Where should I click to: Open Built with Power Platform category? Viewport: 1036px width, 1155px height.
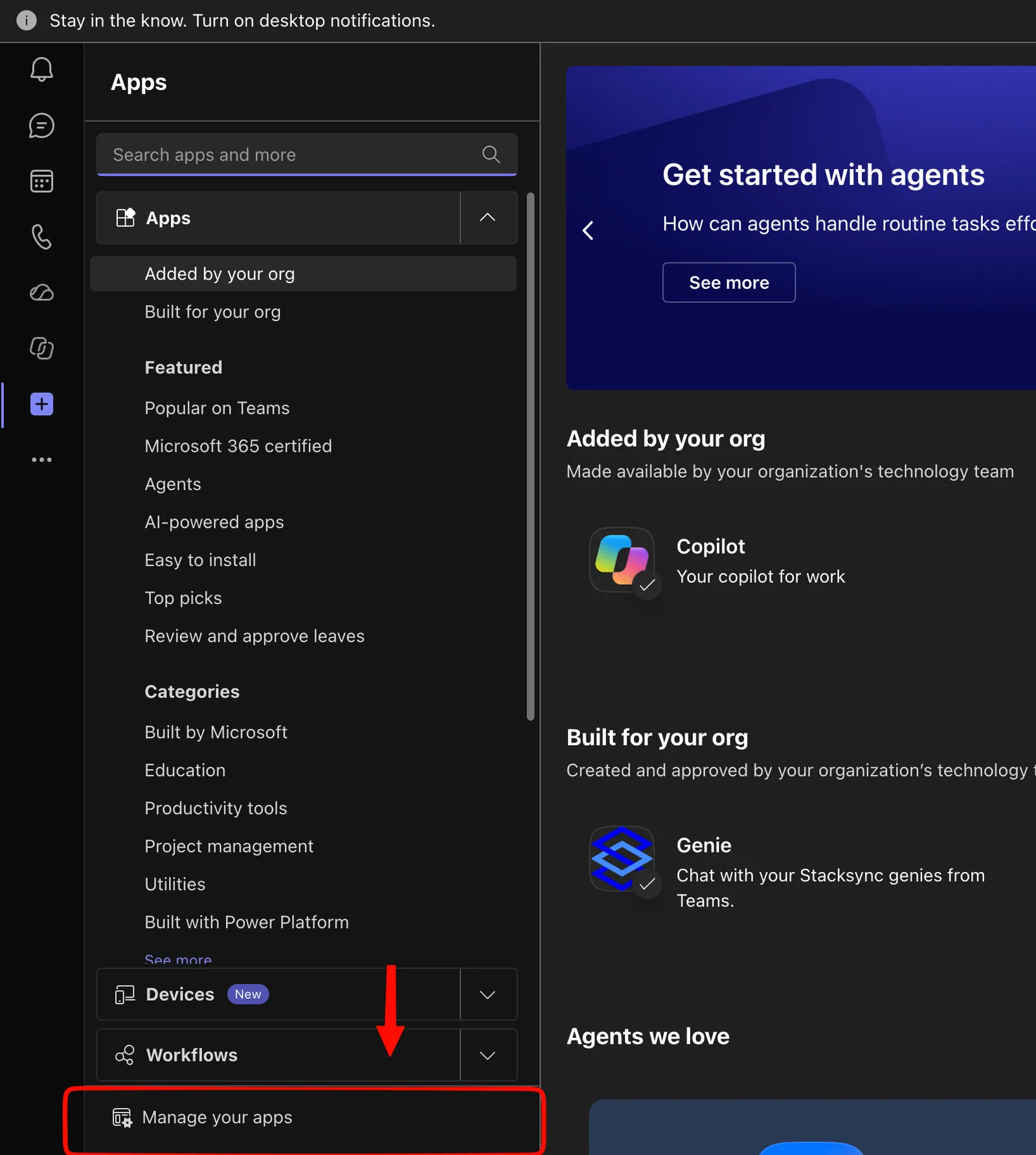tap(247, 923)
